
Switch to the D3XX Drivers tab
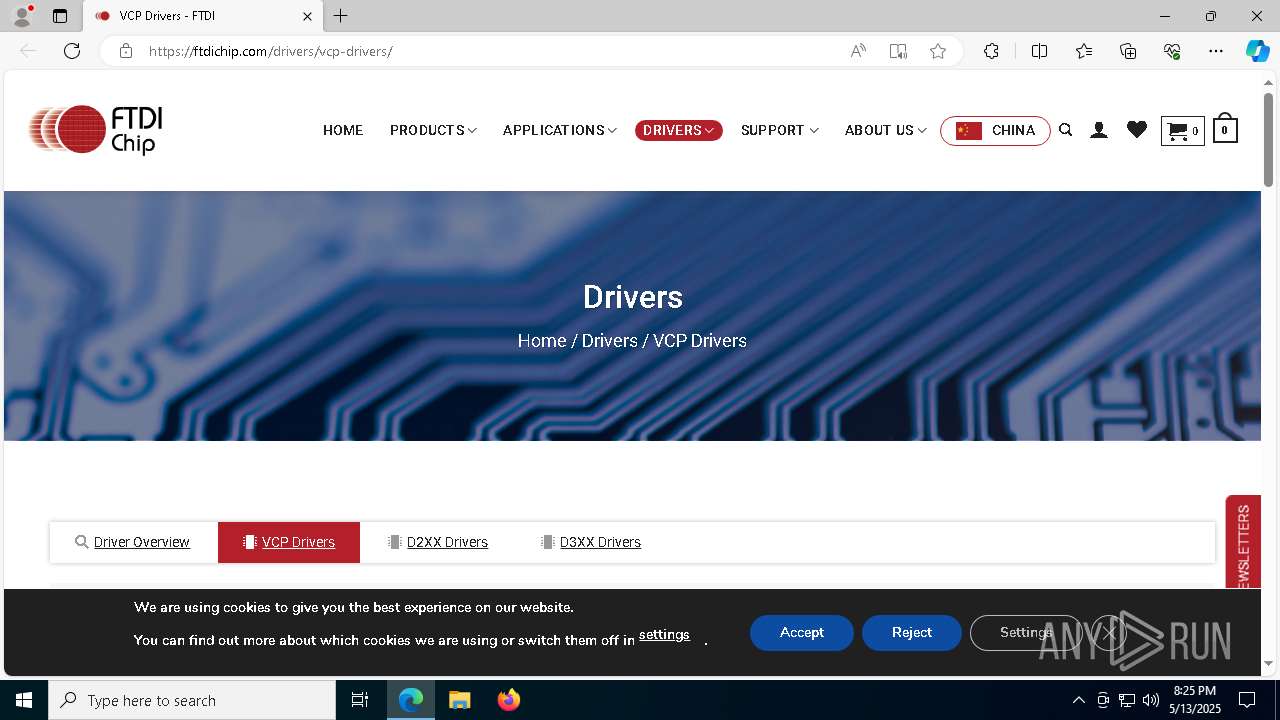tap(590, 542)
